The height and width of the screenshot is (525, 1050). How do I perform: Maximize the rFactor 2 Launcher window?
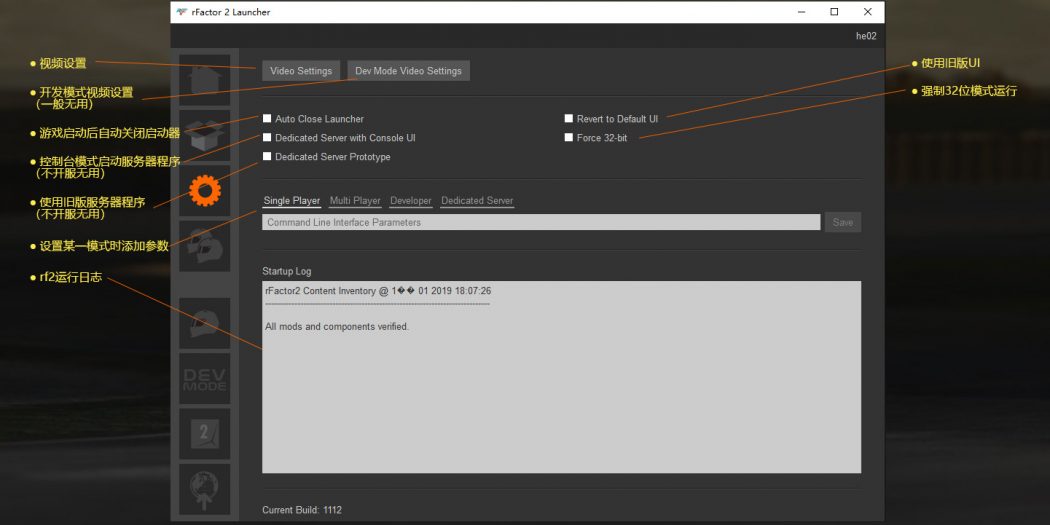coord(834,12)
